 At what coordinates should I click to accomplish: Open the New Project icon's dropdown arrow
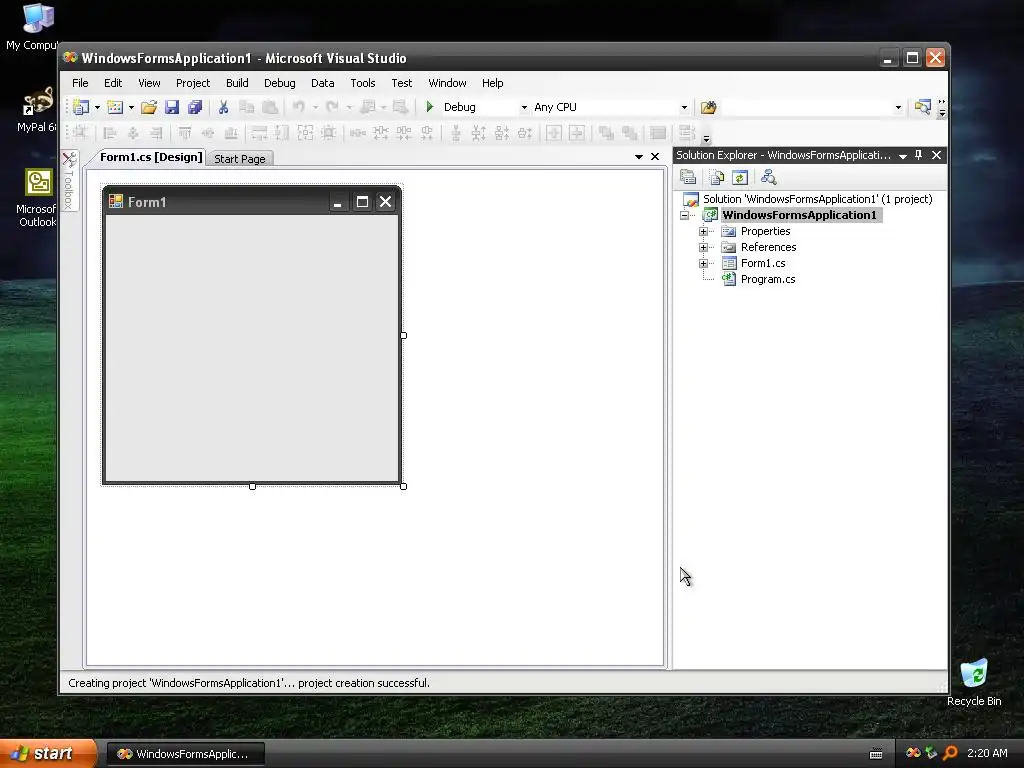97,107
